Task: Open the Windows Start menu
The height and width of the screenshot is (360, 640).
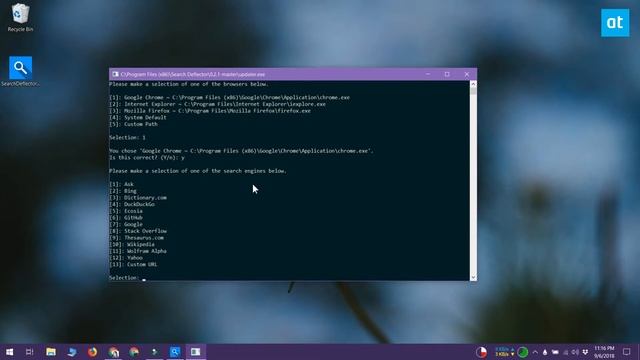Action: point(9,352)
